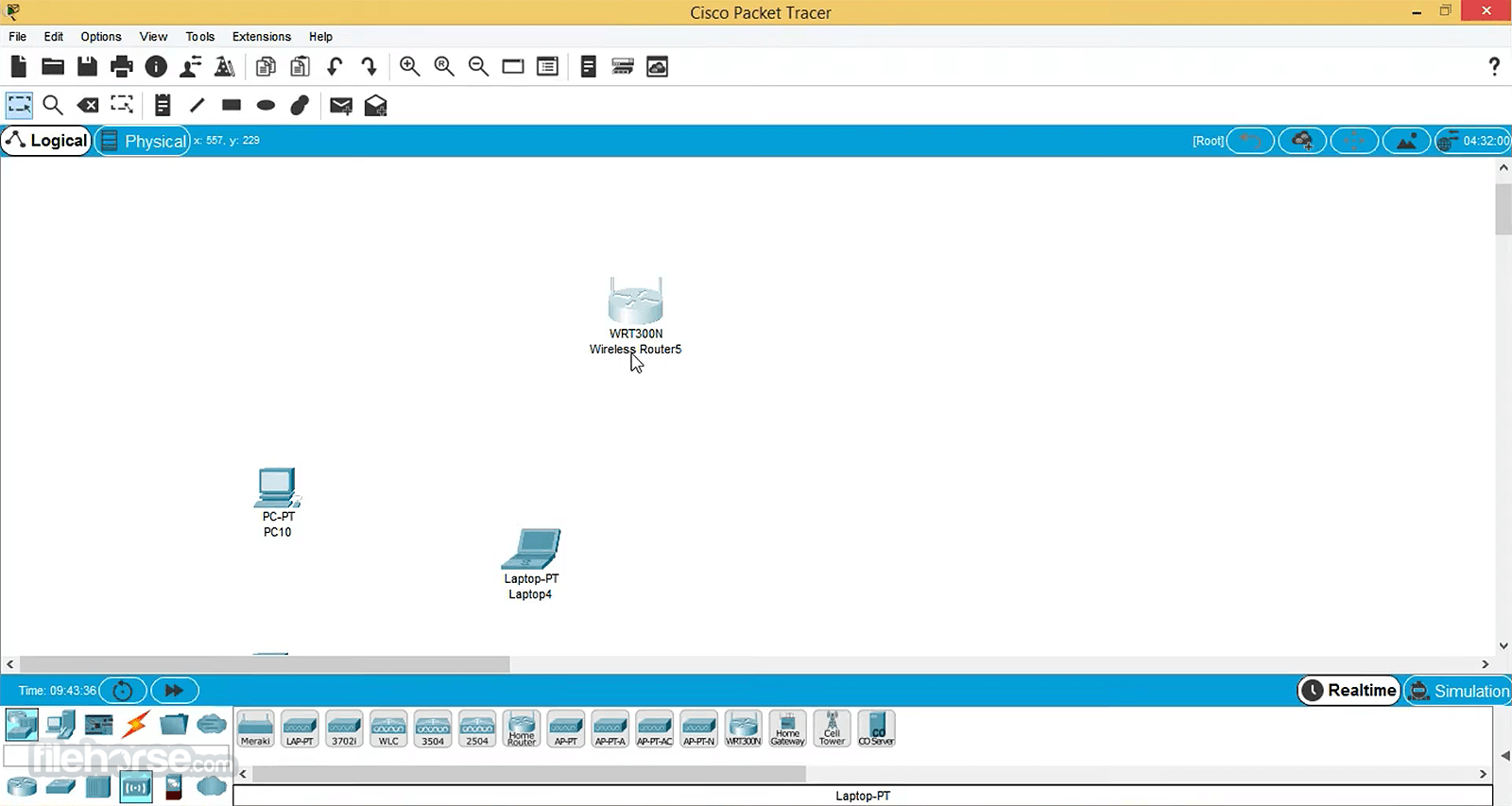Pick the WLC controller device
This screenshot has width=1512, height=806.
388,729
